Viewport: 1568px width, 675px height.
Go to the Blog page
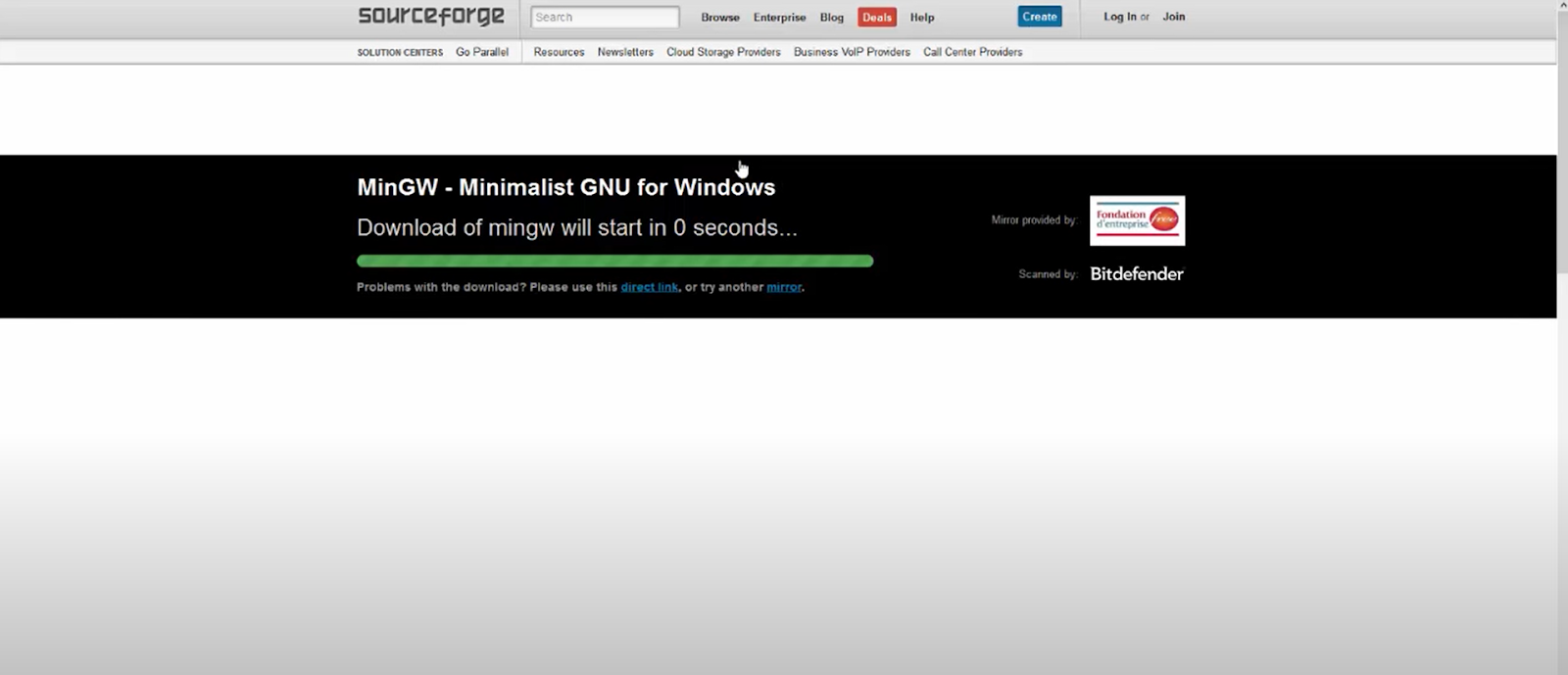tap(832, 17)
